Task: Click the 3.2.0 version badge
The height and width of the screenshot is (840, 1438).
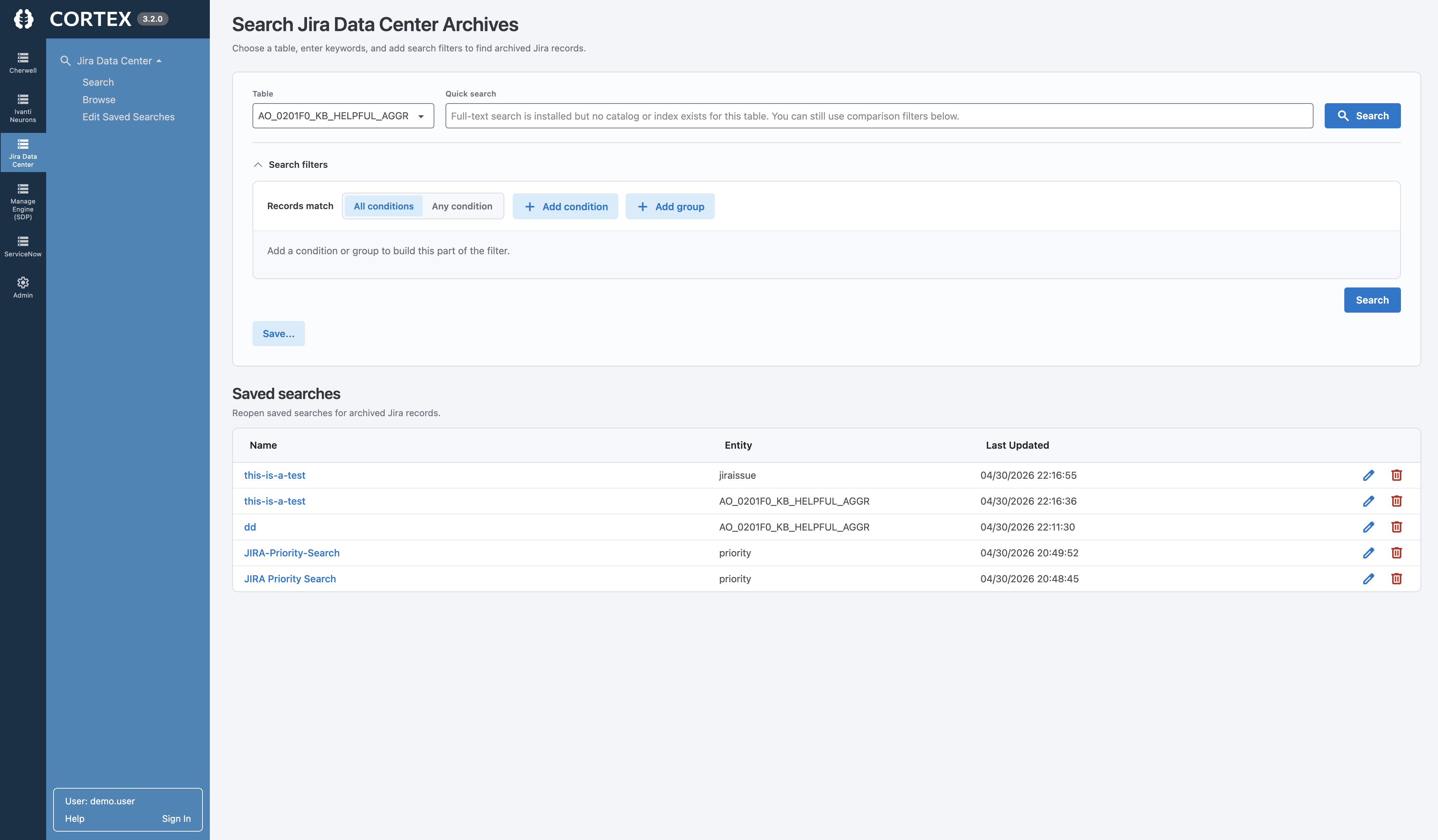Action: pyautogui.click(x=152, y=19)
